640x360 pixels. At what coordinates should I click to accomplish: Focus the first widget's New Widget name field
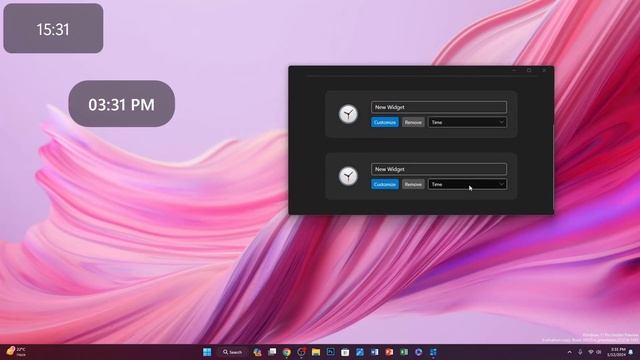(x=439, y=107)
